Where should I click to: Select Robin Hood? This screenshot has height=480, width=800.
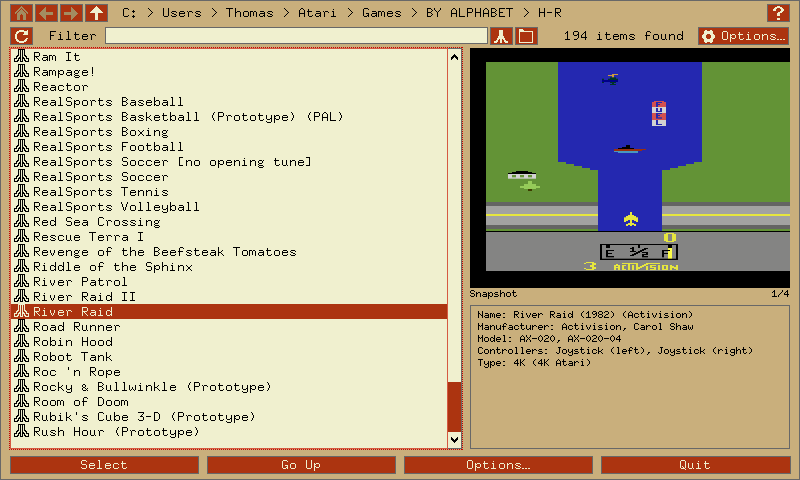click(x=229, y=342)
